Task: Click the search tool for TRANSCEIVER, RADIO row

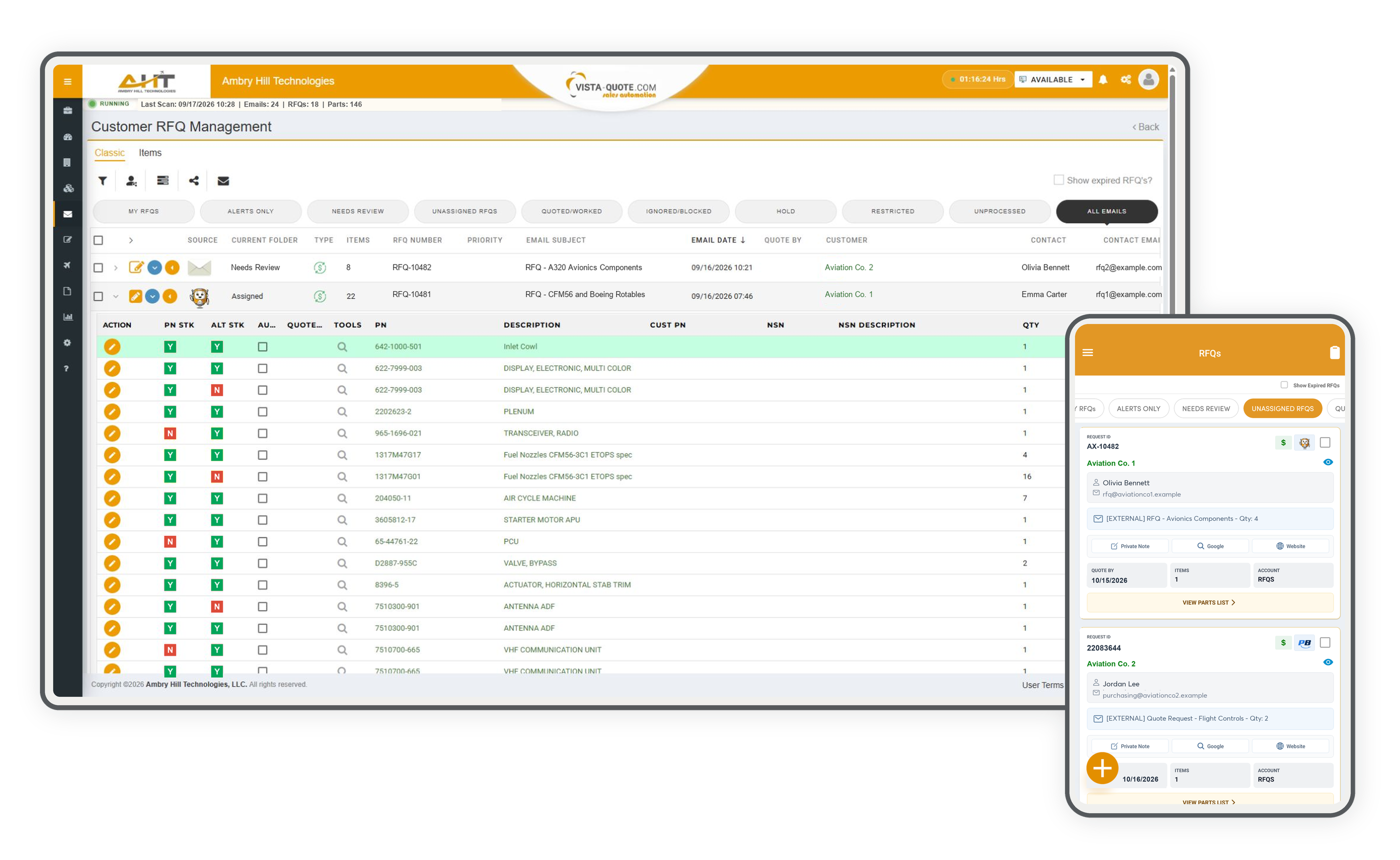Action: click(x=342, y=433)
